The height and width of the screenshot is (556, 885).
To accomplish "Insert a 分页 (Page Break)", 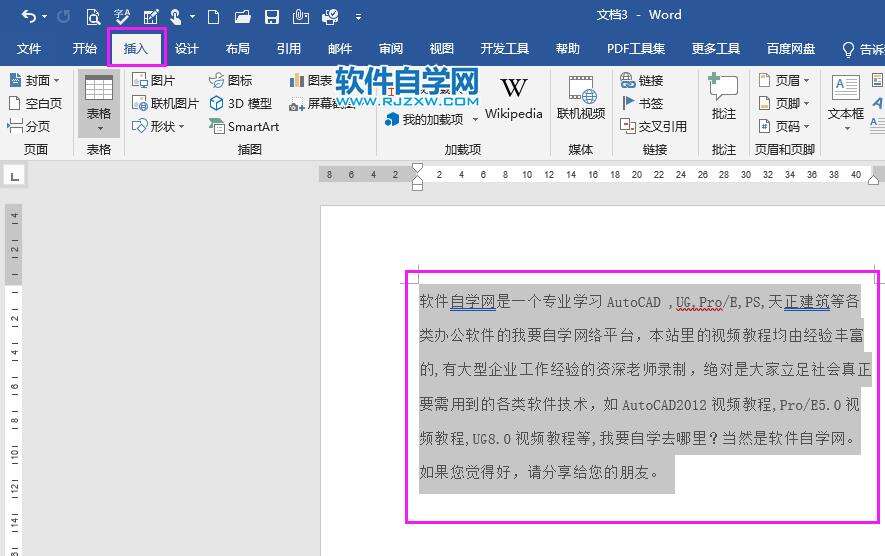I will (x=29, y=126).
